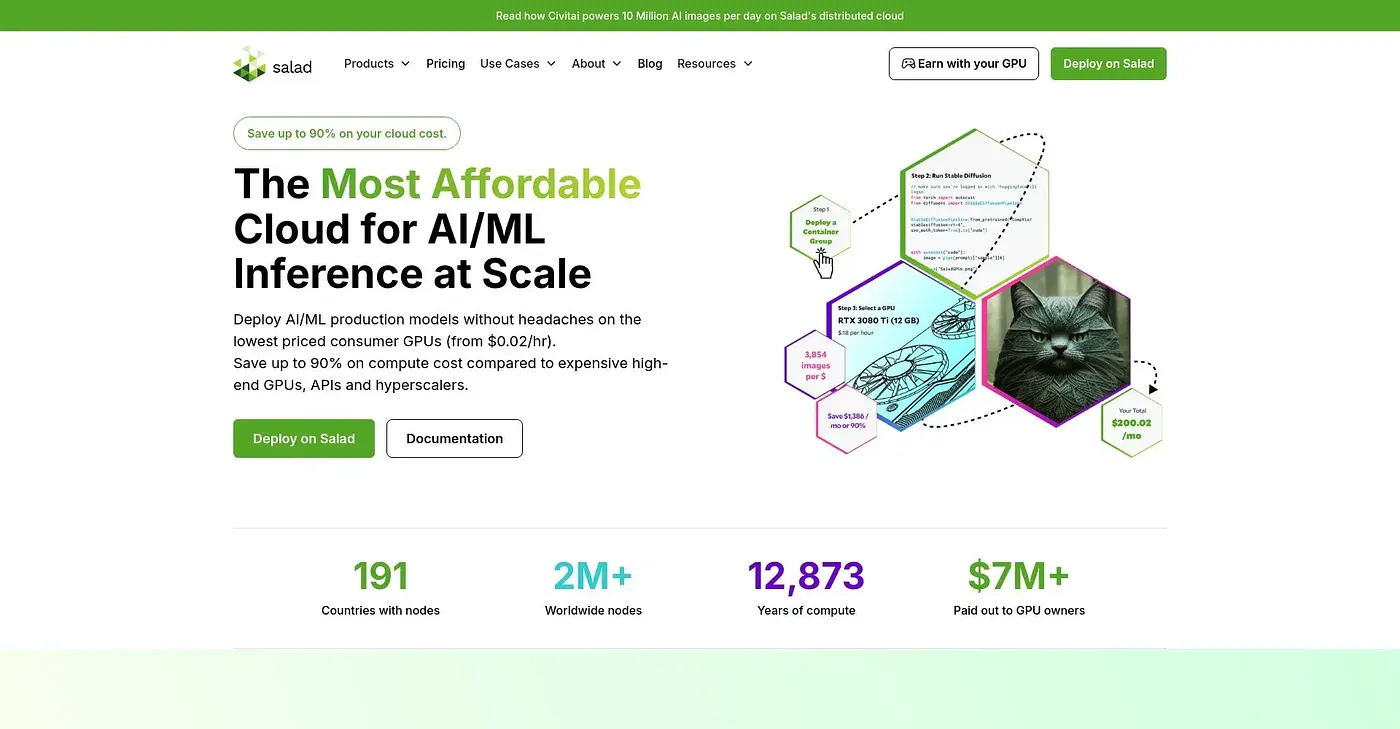The height and width of the screenshot is (729, 1400).
Task: Click the Save up to 90% badge
Action: (347, 133)
